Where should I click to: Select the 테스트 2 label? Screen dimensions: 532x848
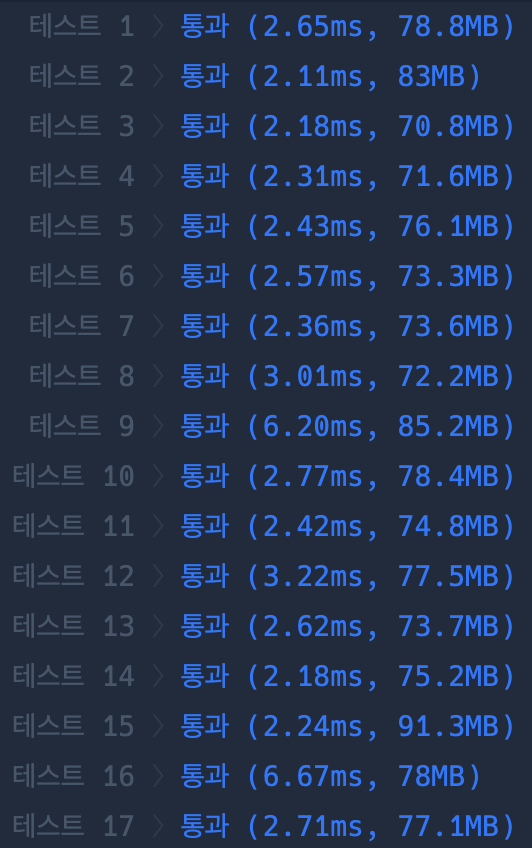tap(82, 76)
